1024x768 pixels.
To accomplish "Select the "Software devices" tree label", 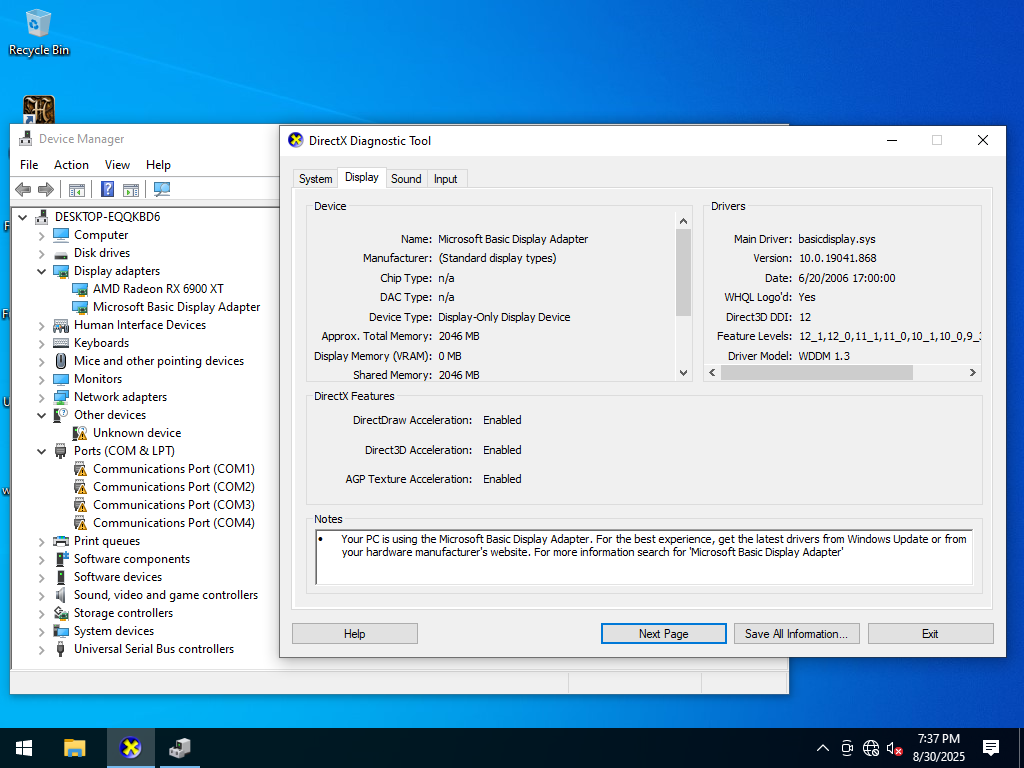I will click(118, 577).
